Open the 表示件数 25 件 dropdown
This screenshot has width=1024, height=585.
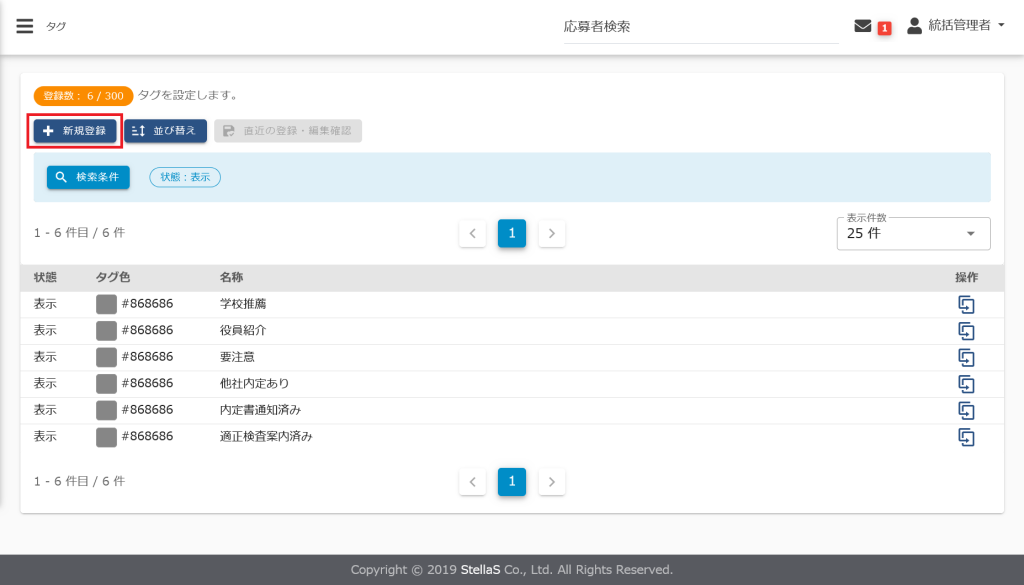click(x=913, y=234)
